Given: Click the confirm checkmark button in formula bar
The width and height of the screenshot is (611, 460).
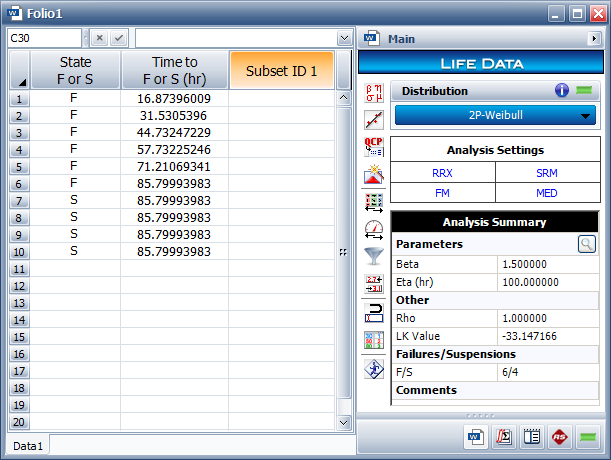Looking at the screenshot, I should [119, 38].
